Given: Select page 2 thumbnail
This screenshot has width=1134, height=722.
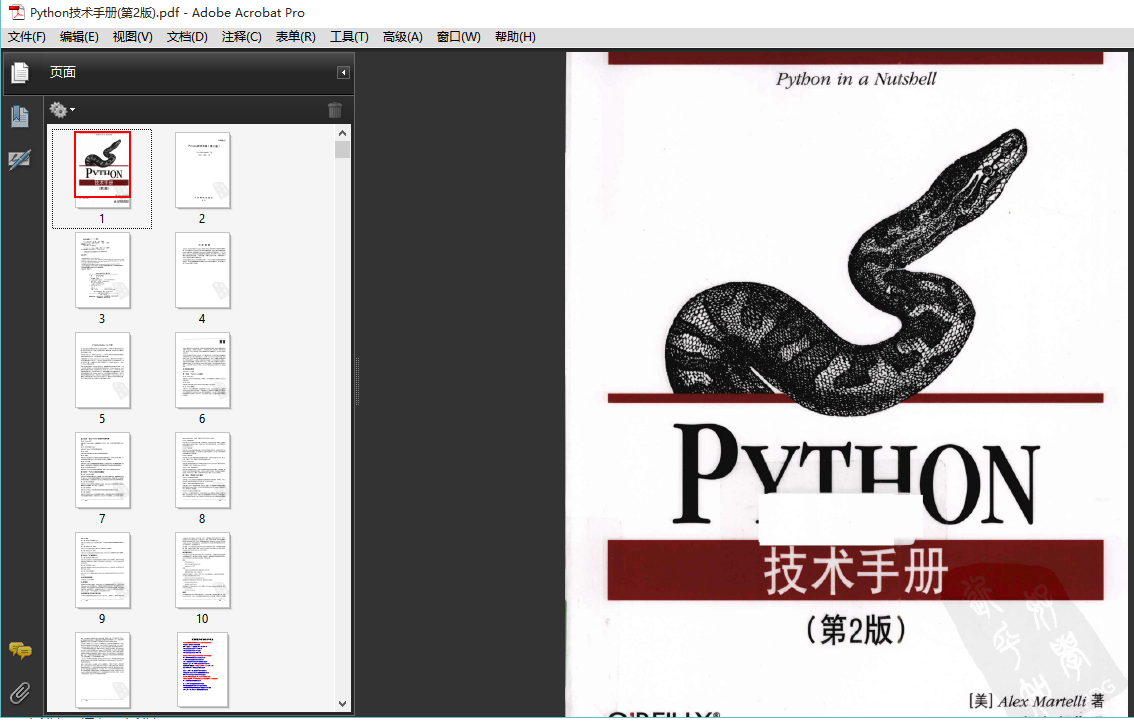Looking at the screenshot, I should [202, 170].
